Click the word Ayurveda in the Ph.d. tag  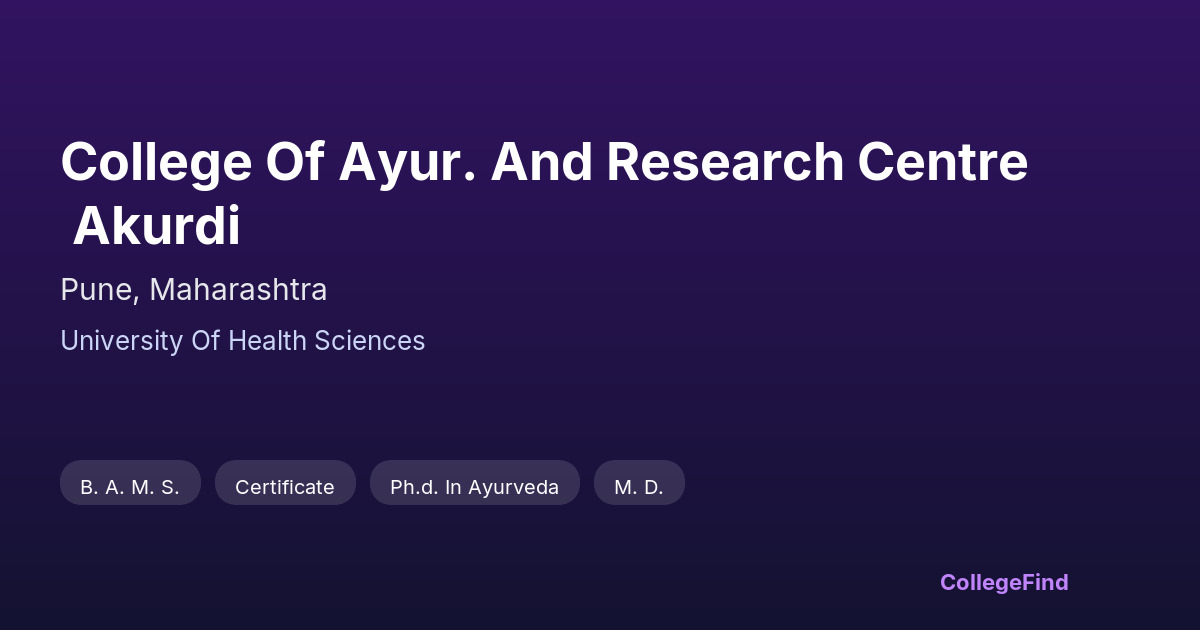pos(513,487)
